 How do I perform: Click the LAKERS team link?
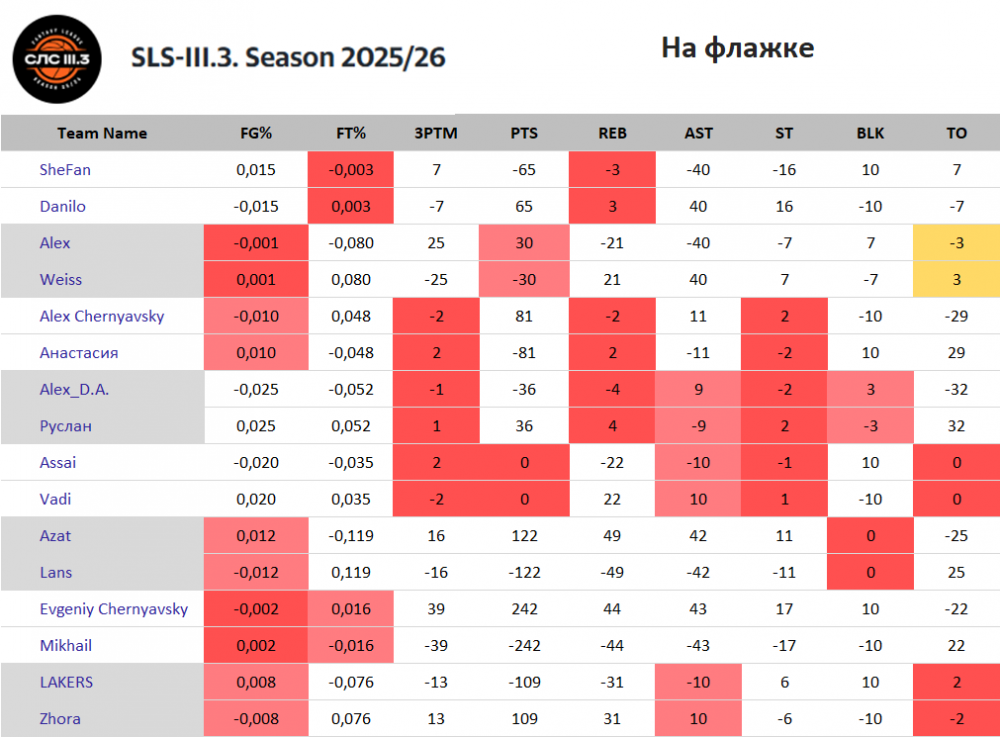tap(69, 682)
